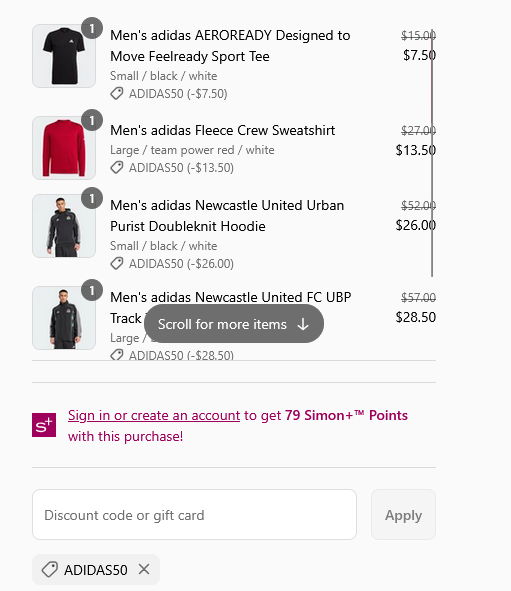511x591 pixels.
Task: Focus the Discount code or gift card field
Action: [194, 514]
